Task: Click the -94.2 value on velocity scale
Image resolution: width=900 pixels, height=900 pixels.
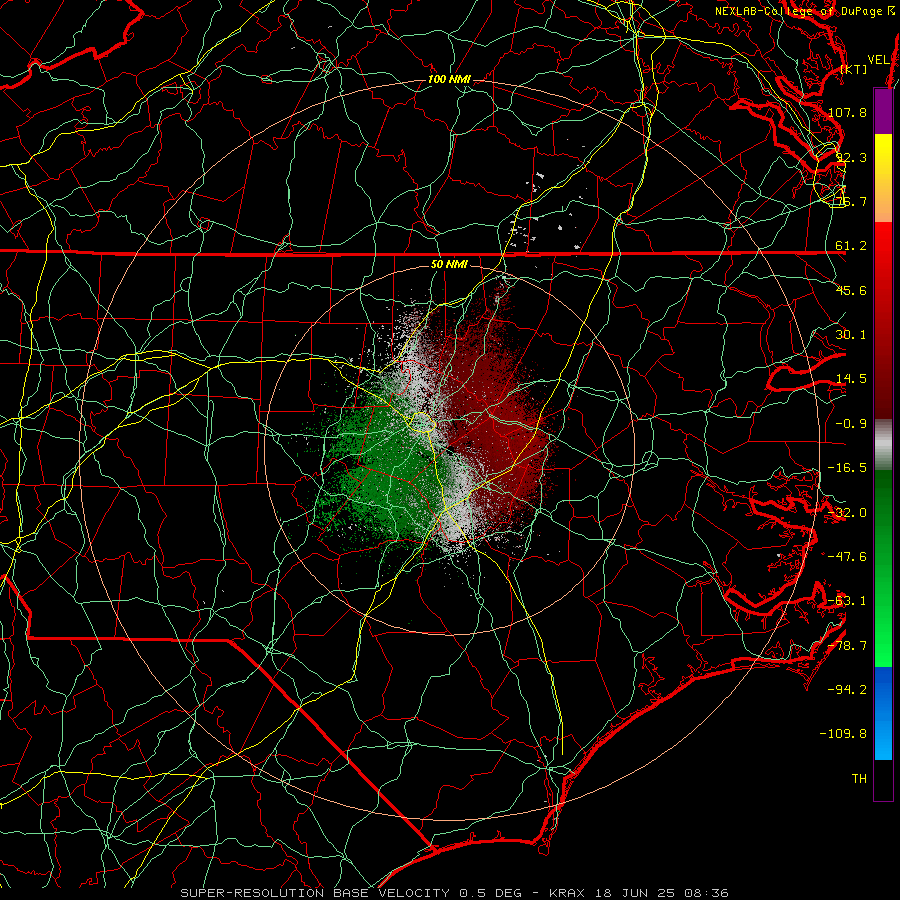Action: click(x=847, y=690)
